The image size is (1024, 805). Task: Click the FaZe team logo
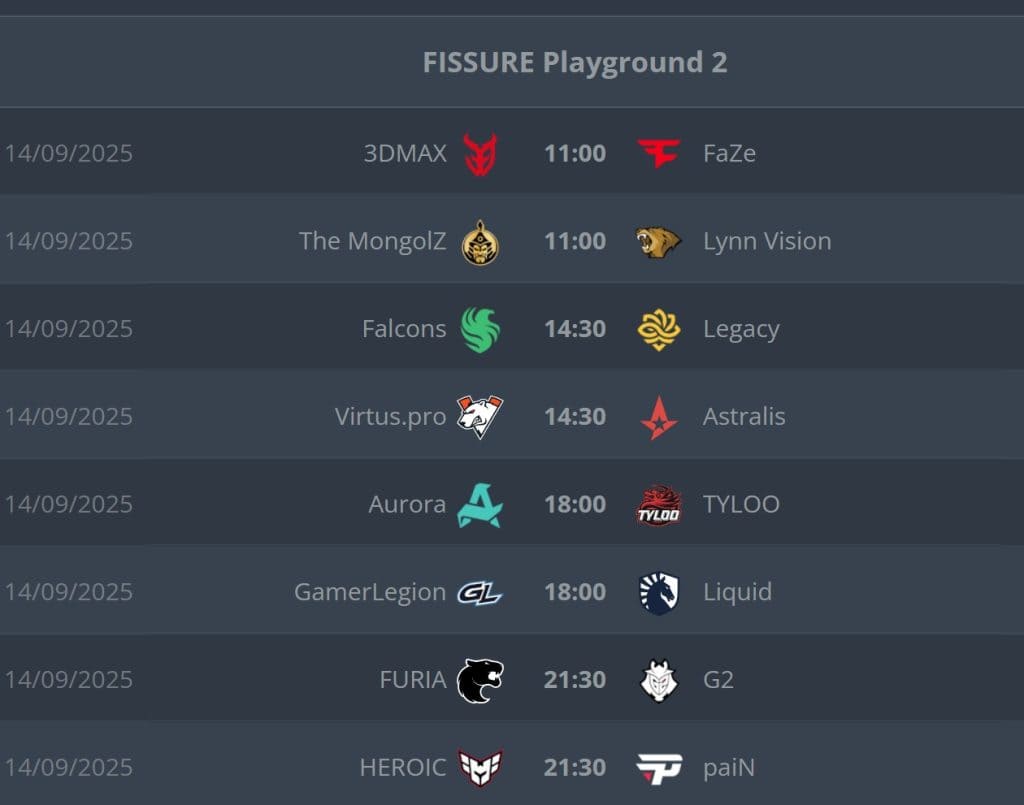[x=659, y=153]
